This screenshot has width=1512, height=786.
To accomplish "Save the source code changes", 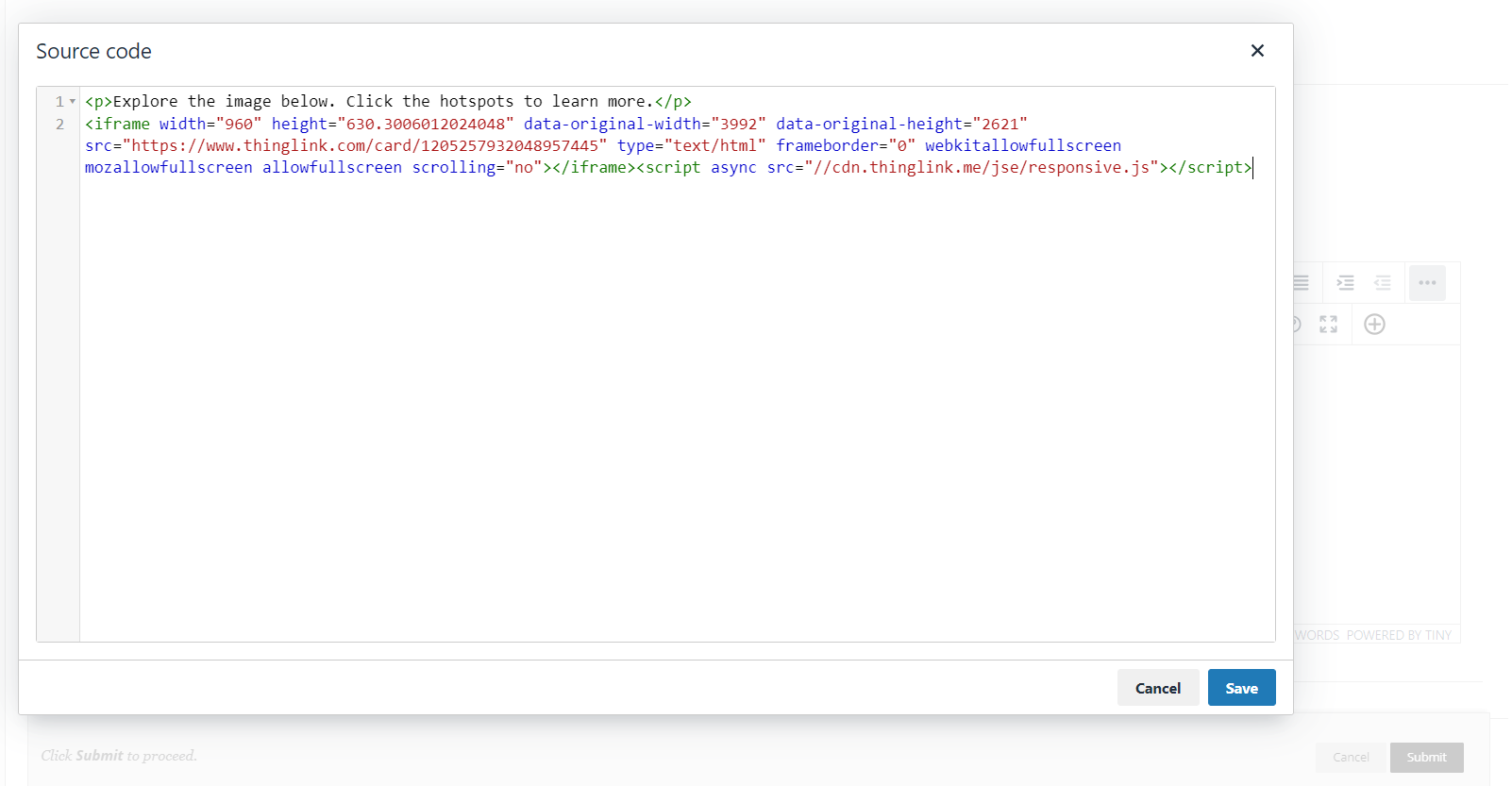I will [1241, 688].
